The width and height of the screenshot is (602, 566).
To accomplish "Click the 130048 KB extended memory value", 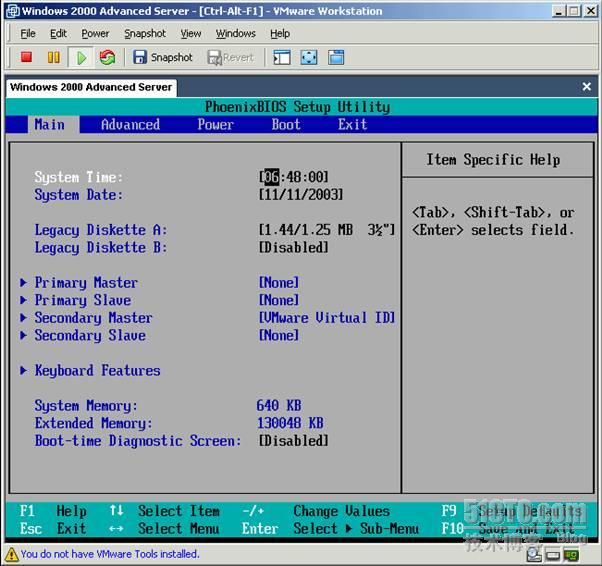I will (290, 423).
